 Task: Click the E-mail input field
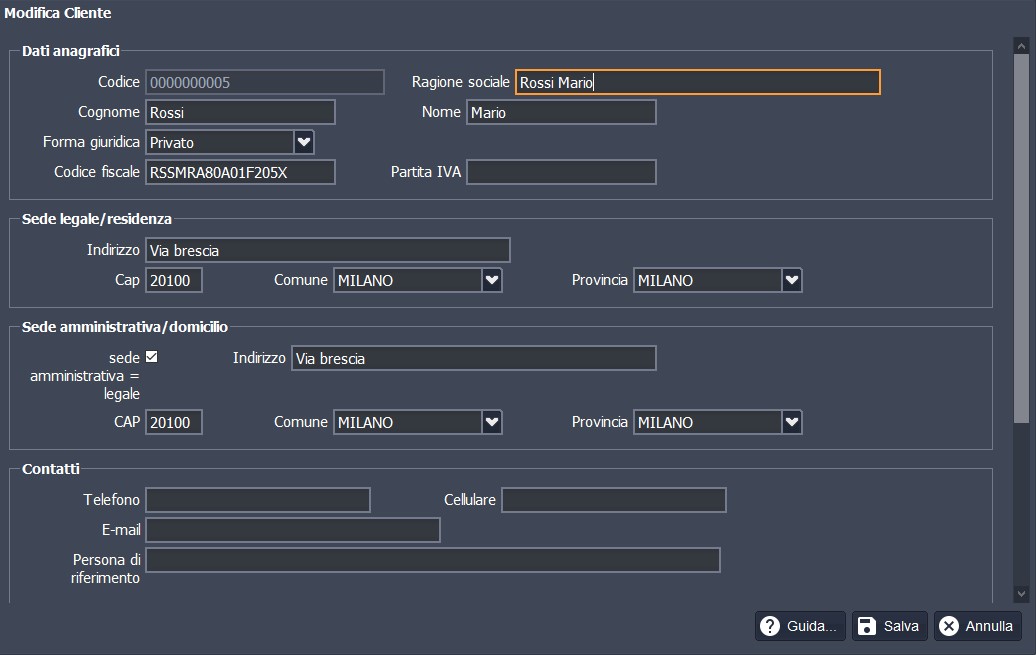pyautogui.click(x=293, y=530)
